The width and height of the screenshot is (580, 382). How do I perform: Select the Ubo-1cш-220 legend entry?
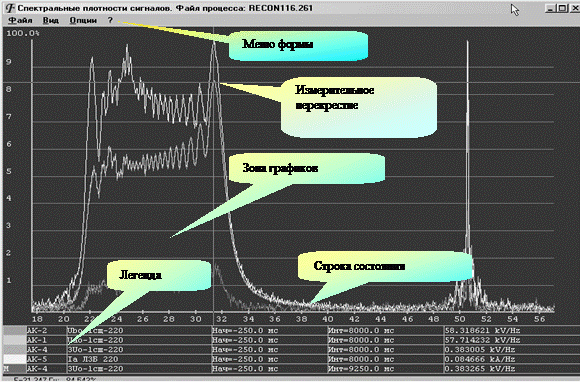click(95, 331)
